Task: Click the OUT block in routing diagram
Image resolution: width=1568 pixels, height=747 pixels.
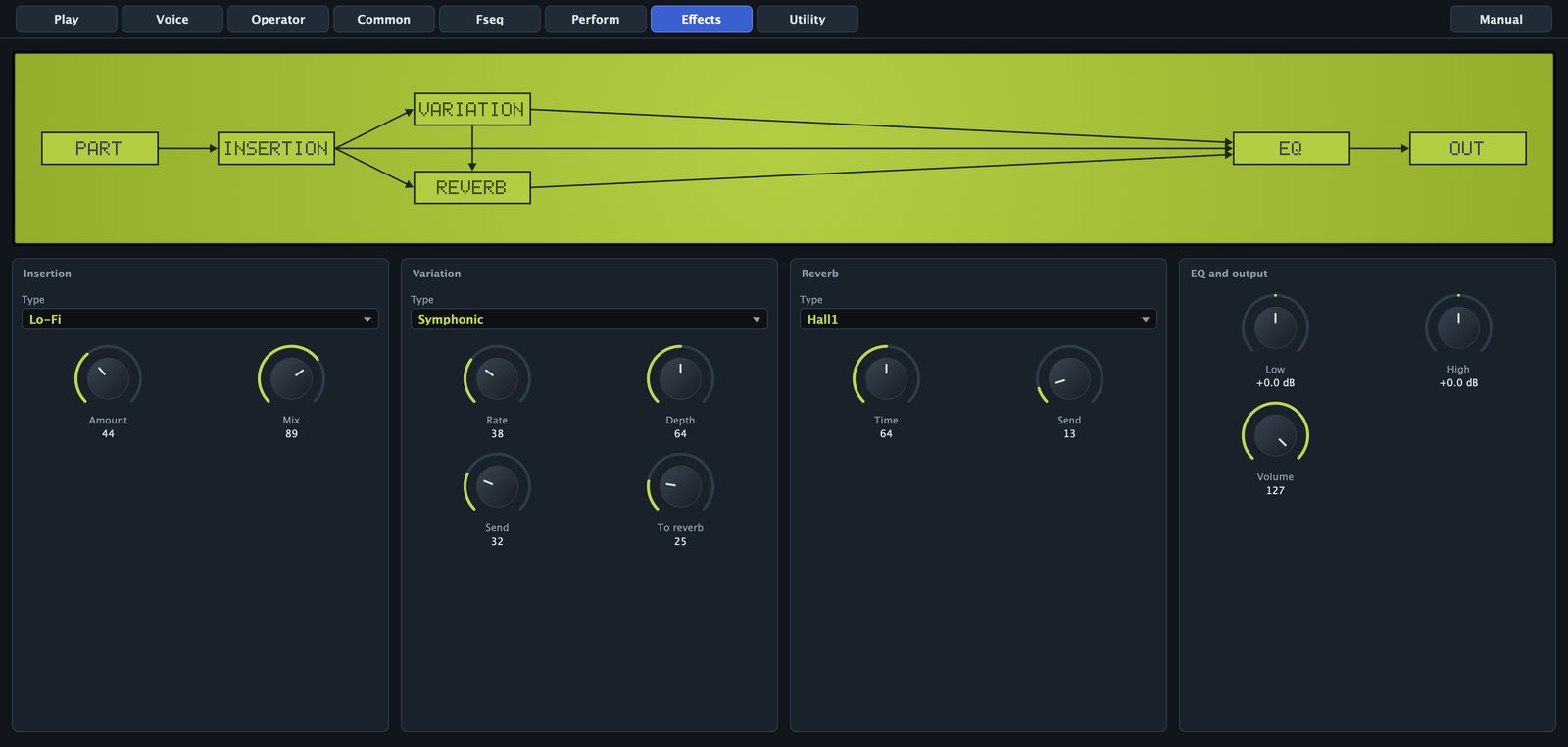Action: [1468, 149]
